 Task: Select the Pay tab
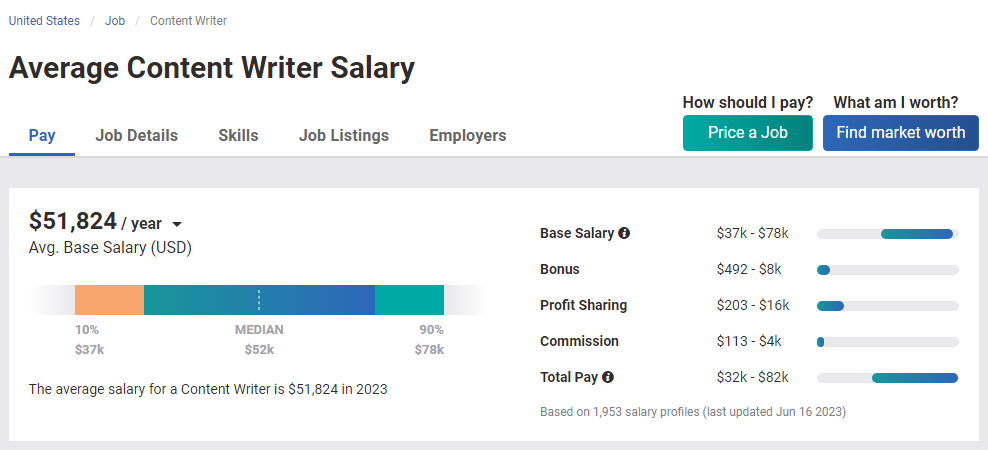point(42,135)
